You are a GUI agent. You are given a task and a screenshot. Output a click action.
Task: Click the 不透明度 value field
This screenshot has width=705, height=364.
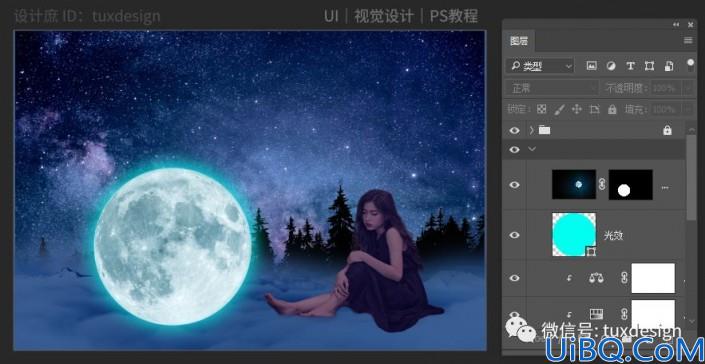665,88
